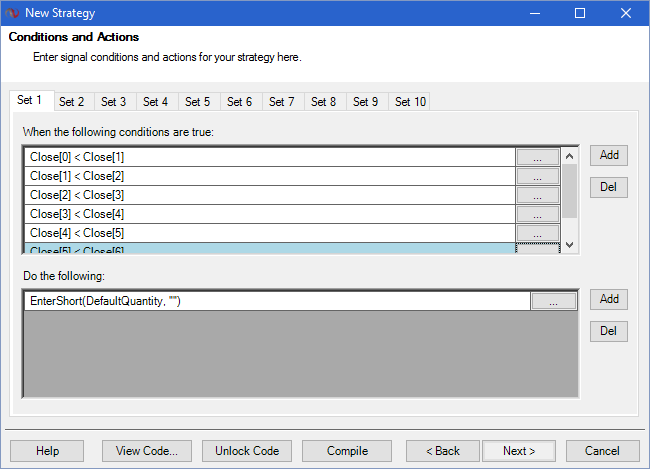Go to the Next wizard page
This screenshot has width=650, height=469.
[519, 451]
